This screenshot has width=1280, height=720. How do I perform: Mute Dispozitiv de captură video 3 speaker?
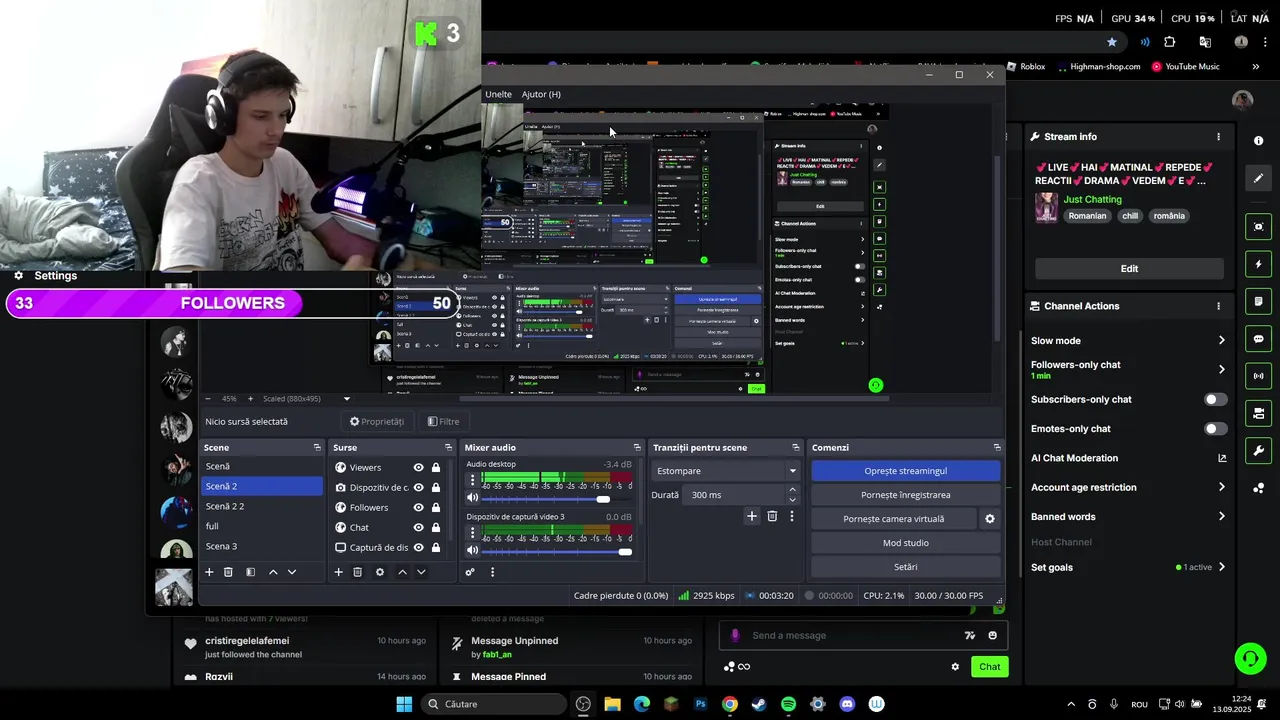pyautogui.click(x=472, y=550)
